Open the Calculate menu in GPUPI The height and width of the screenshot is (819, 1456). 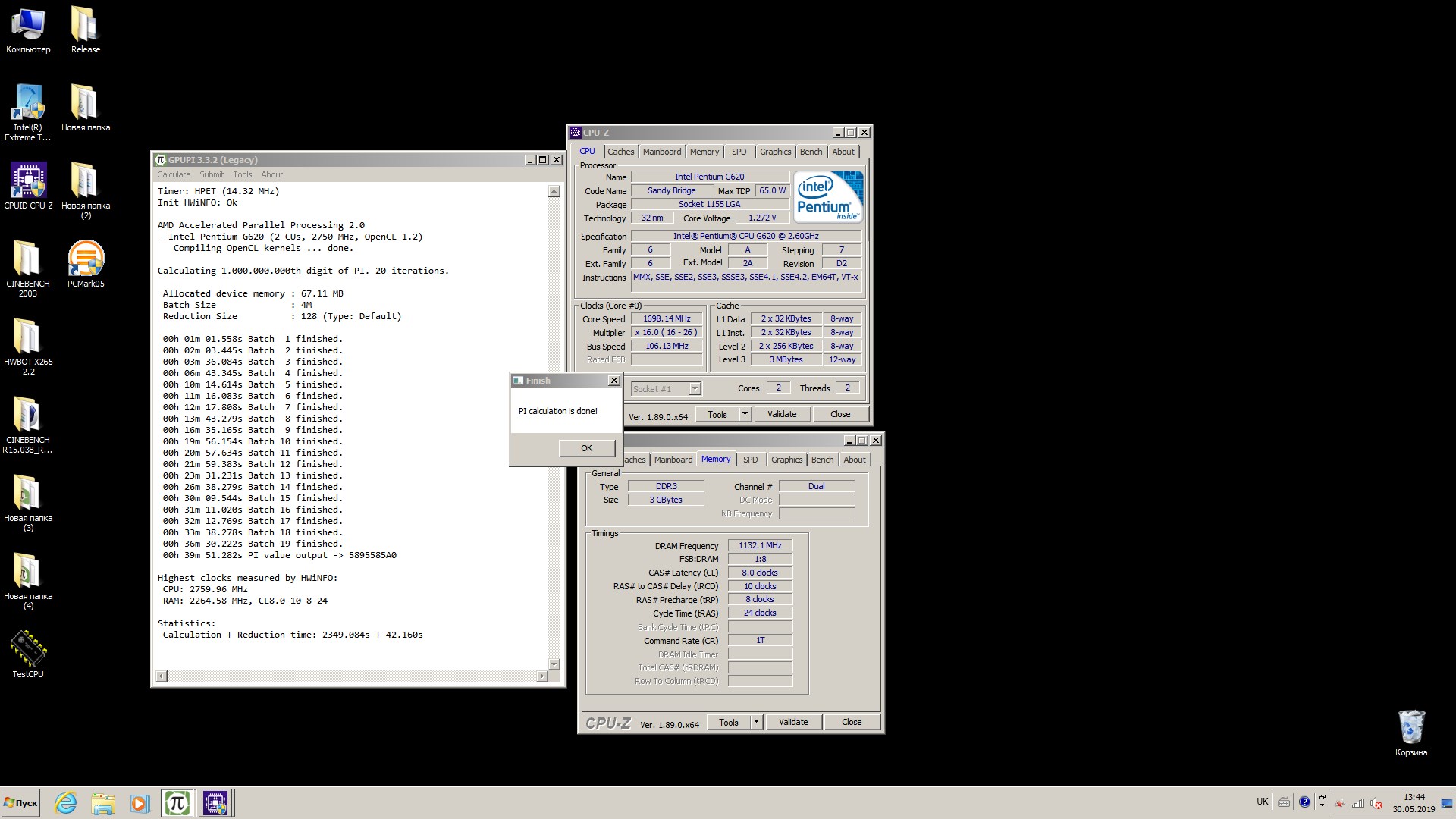(x=174, y=174)
